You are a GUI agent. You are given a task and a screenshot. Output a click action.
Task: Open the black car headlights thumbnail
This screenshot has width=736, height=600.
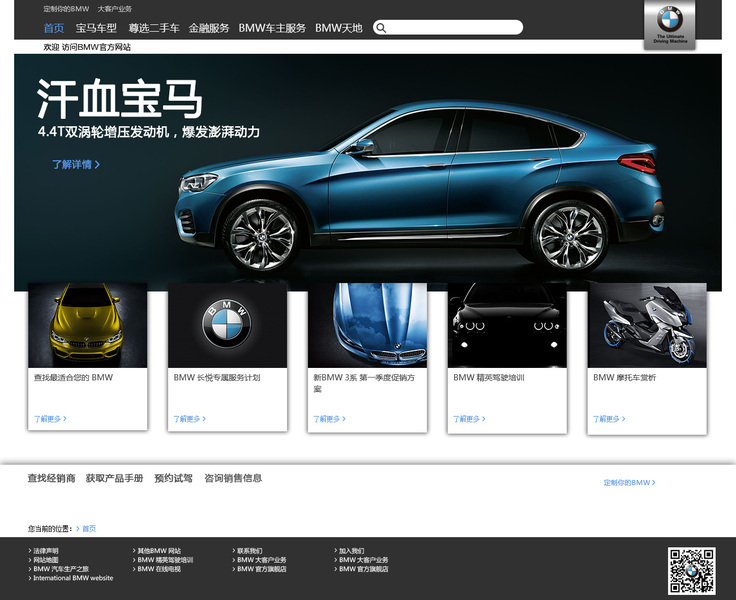tap(507, 325)
